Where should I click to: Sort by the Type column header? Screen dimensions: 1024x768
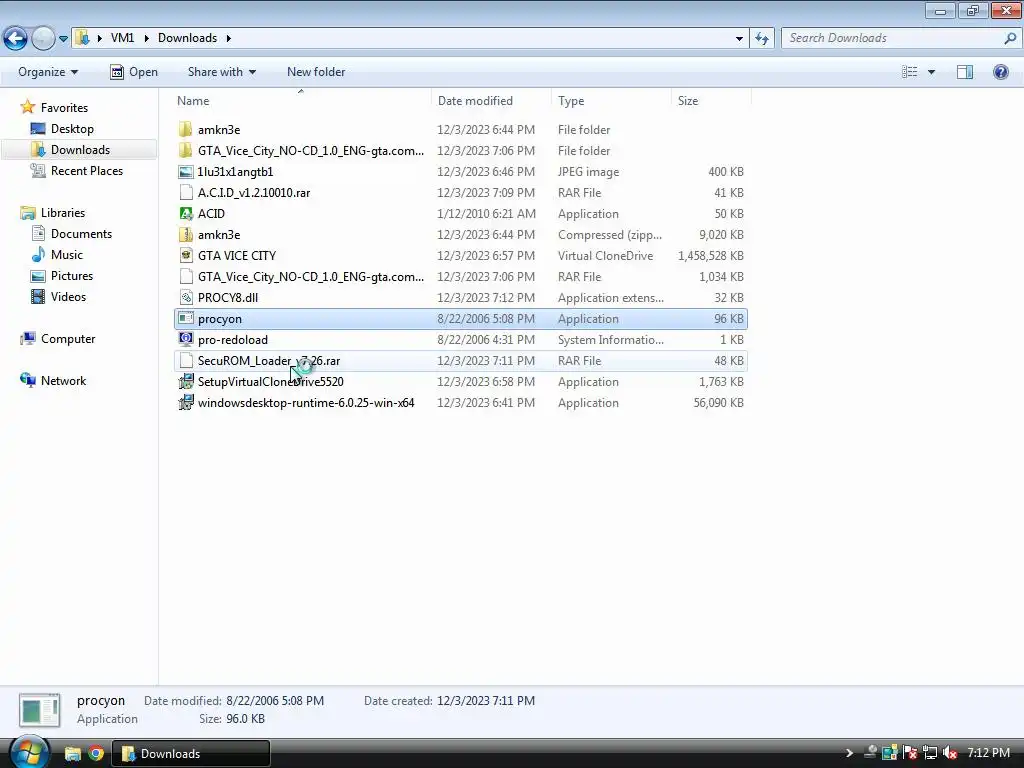pyautogui.click(x=611, y=101)
